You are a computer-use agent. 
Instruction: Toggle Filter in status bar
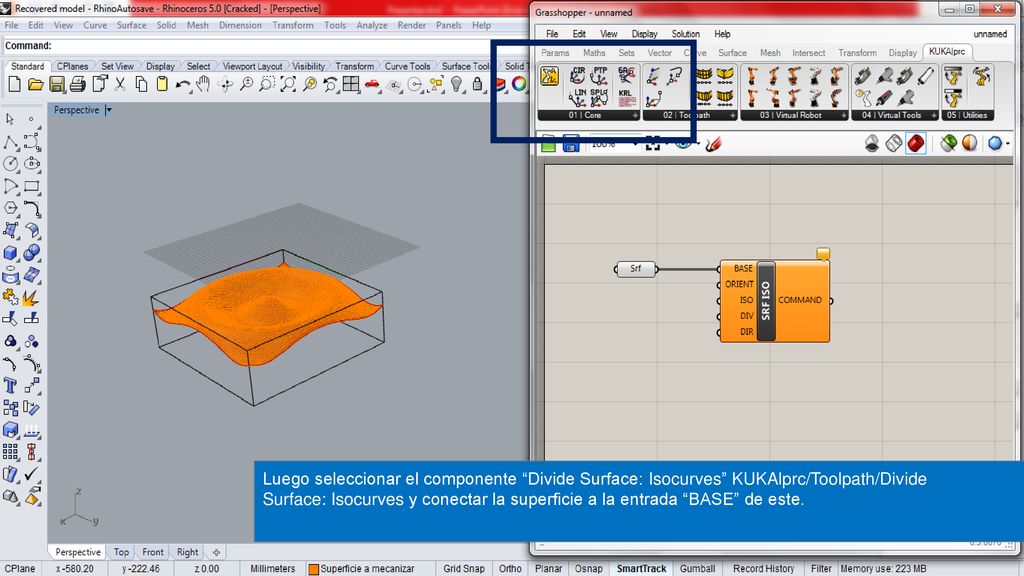point(821,569)
